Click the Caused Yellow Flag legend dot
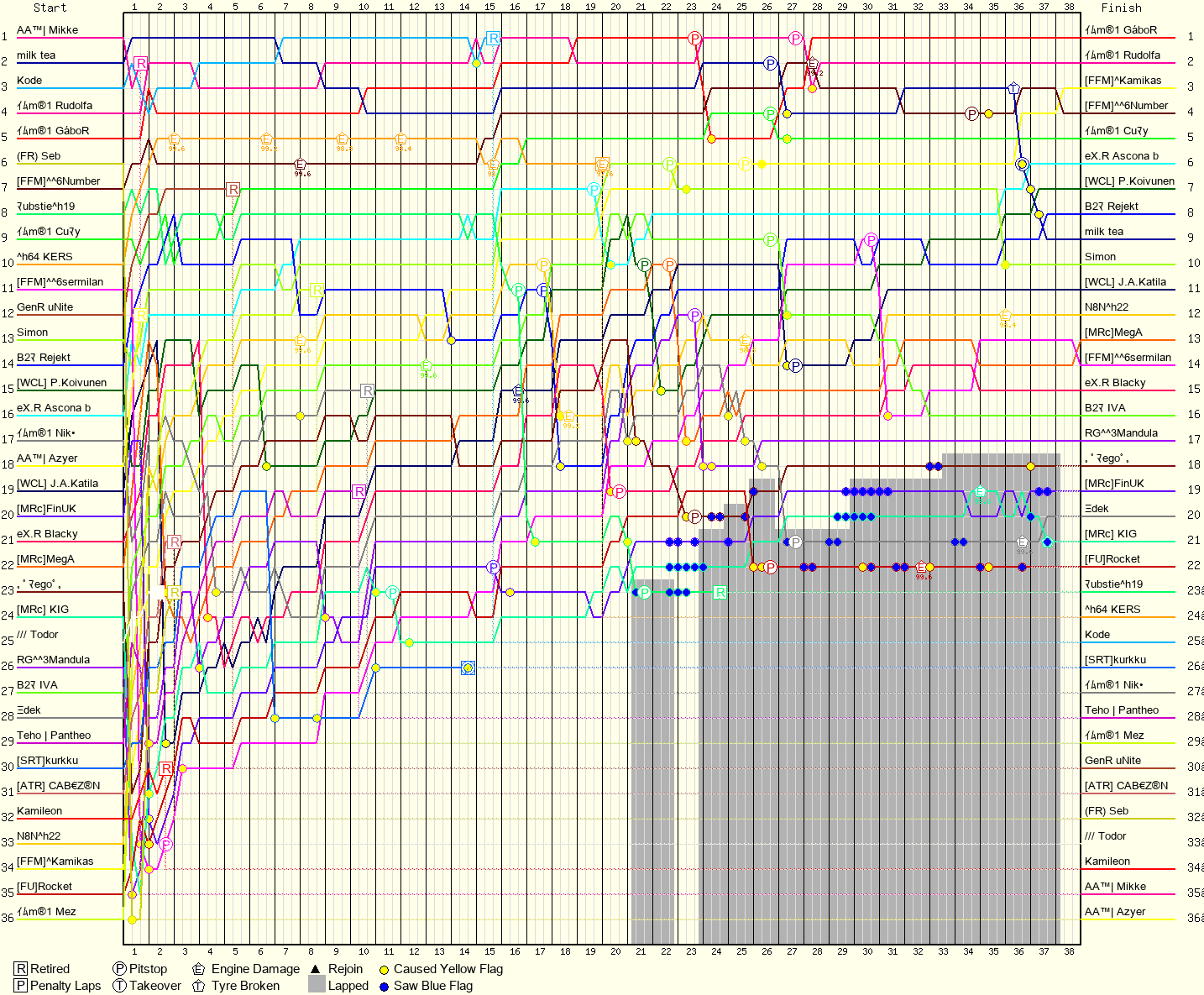1204x995 pixels. pyautogui.click(x=384, y=969)
